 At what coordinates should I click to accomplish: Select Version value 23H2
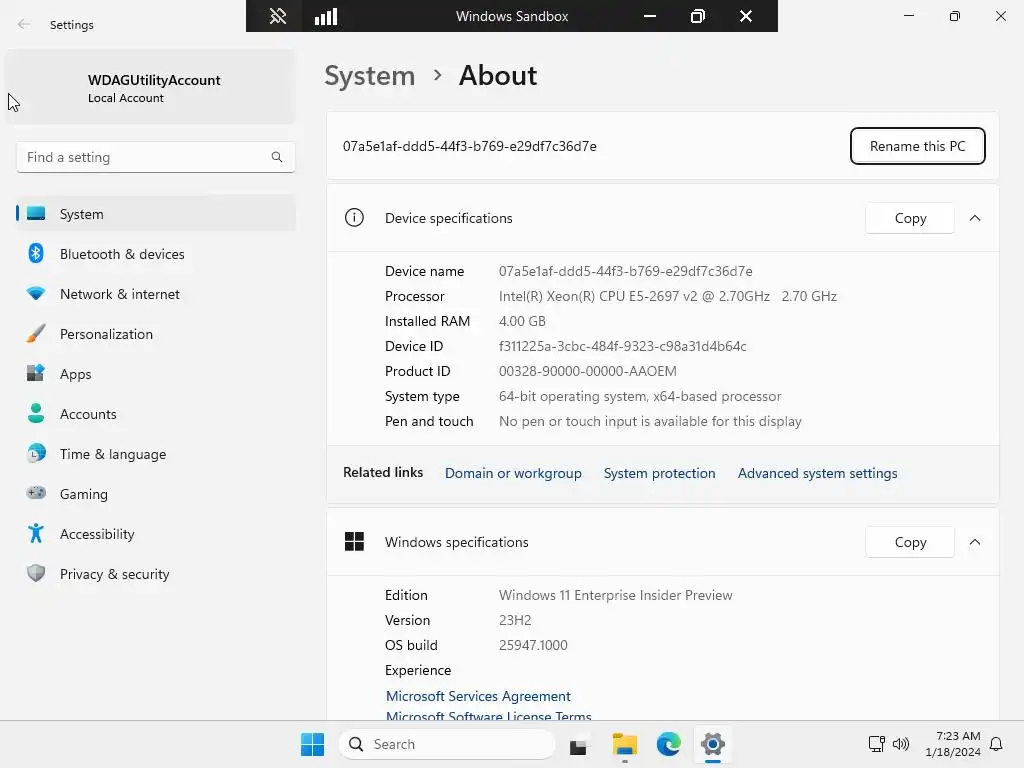click(x=515, y=620)
